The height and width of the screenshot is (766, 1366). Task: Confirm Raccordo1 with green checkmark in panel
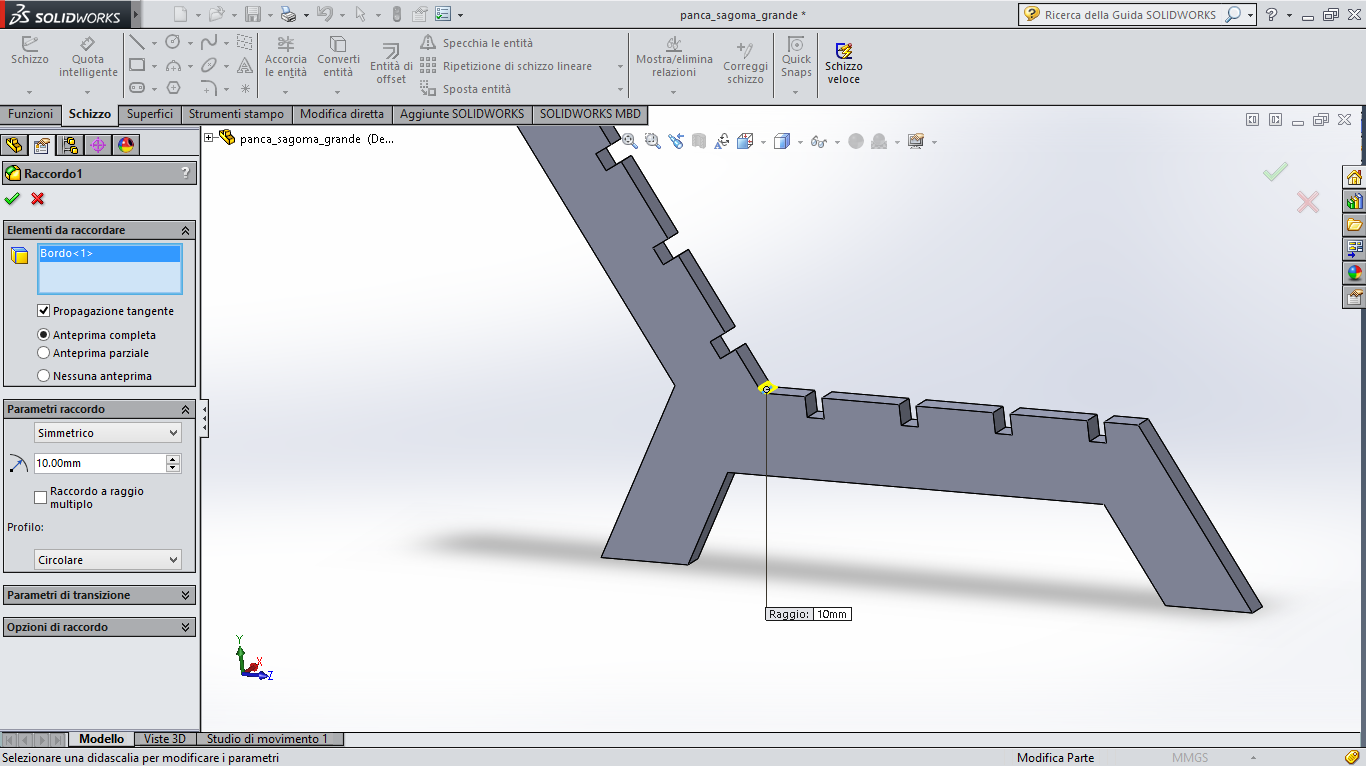[13, 198]
